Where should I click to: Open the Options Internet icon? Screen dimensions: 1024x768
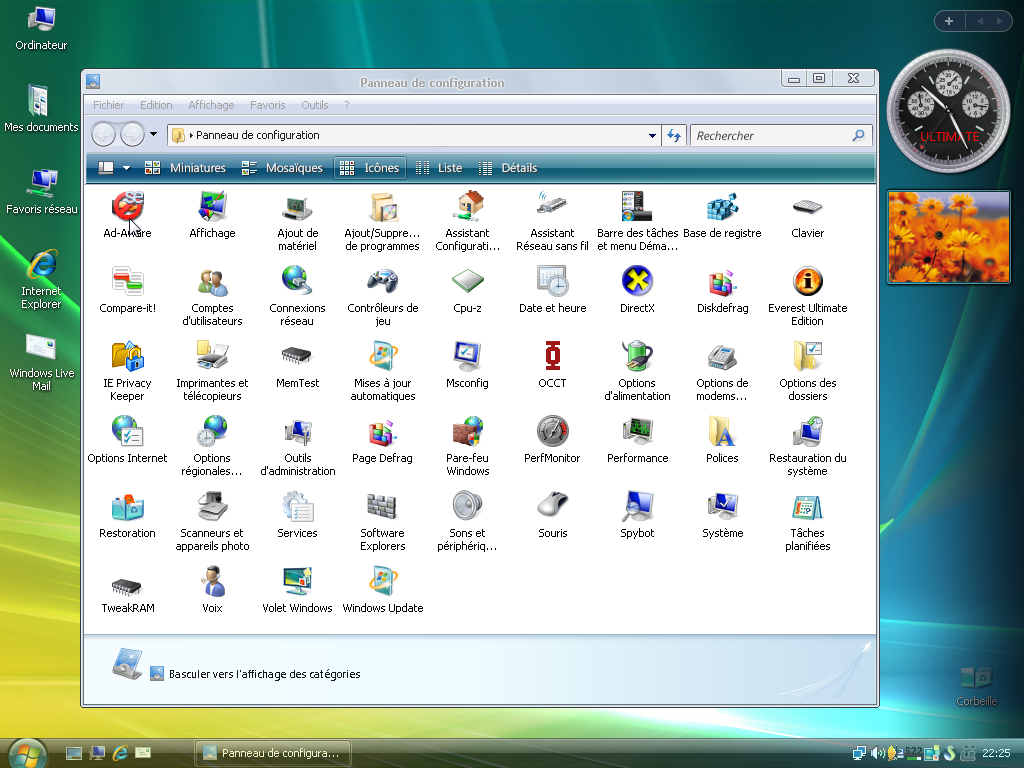[127, 432]
